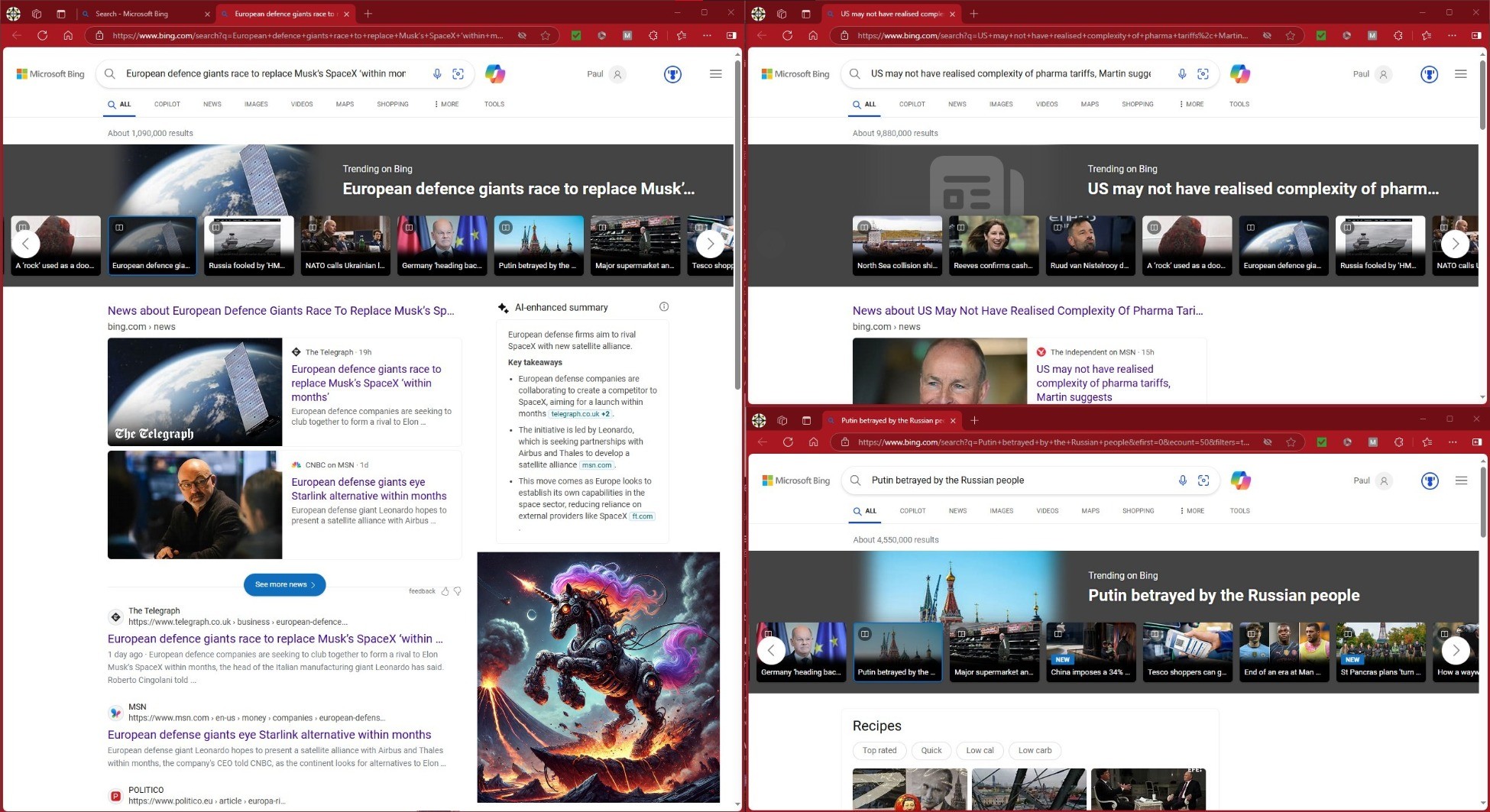Open browser settings ellipsis in US pharma window
Viewport: 1490px width, 812px height.
click(x=1453, y=35)
